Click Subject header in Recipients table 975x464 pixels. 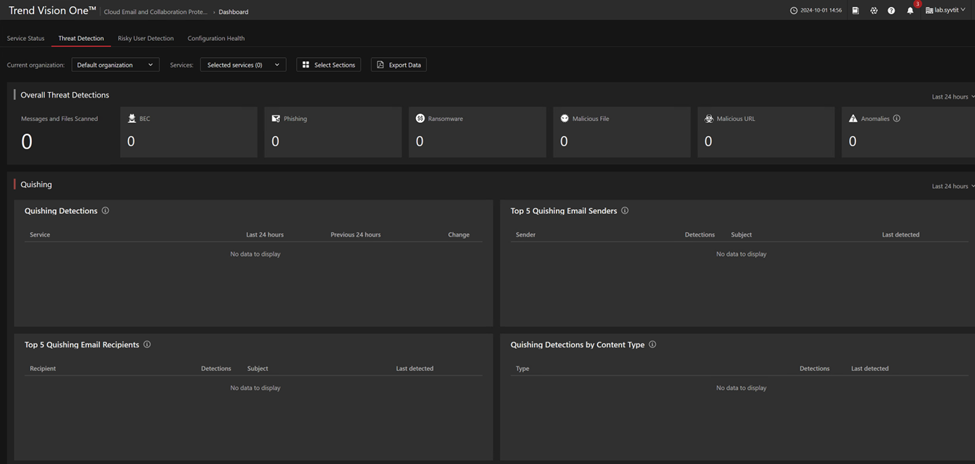(x=257, y=368)
